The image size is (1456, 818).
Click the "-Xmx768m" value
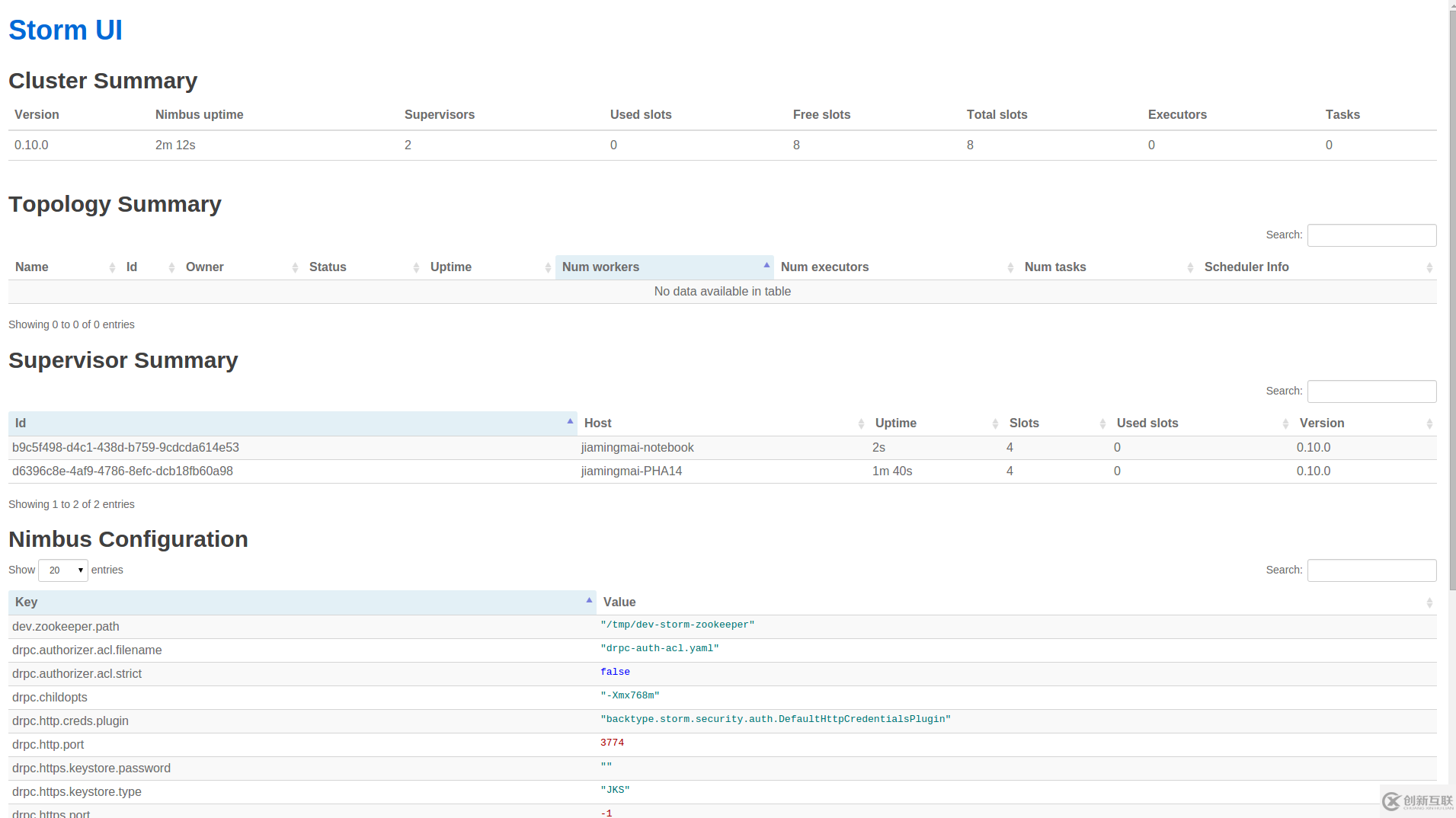click(x=630, y=695)
